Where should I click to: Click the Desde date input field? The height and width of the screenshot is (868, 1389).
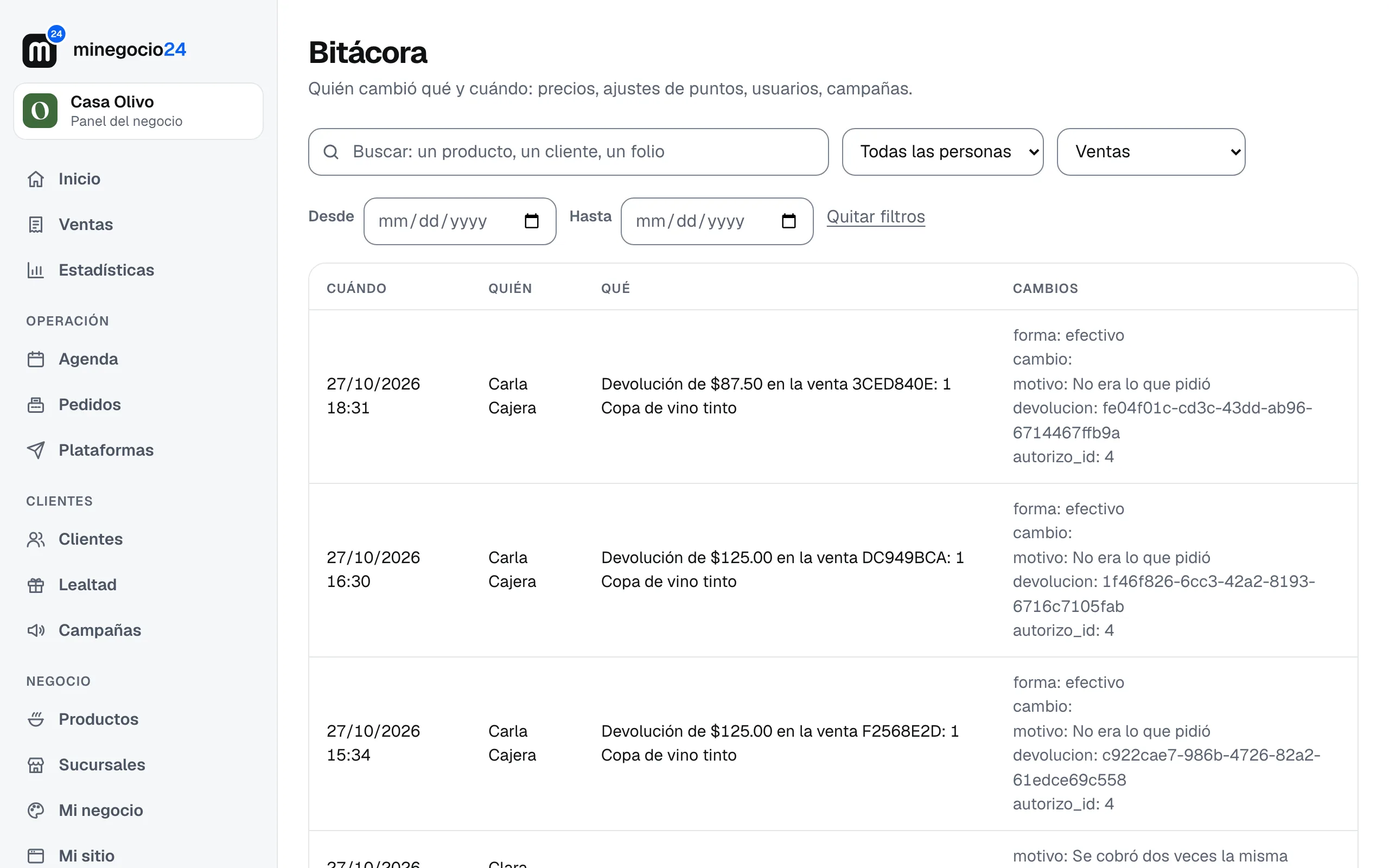(460, 221)
